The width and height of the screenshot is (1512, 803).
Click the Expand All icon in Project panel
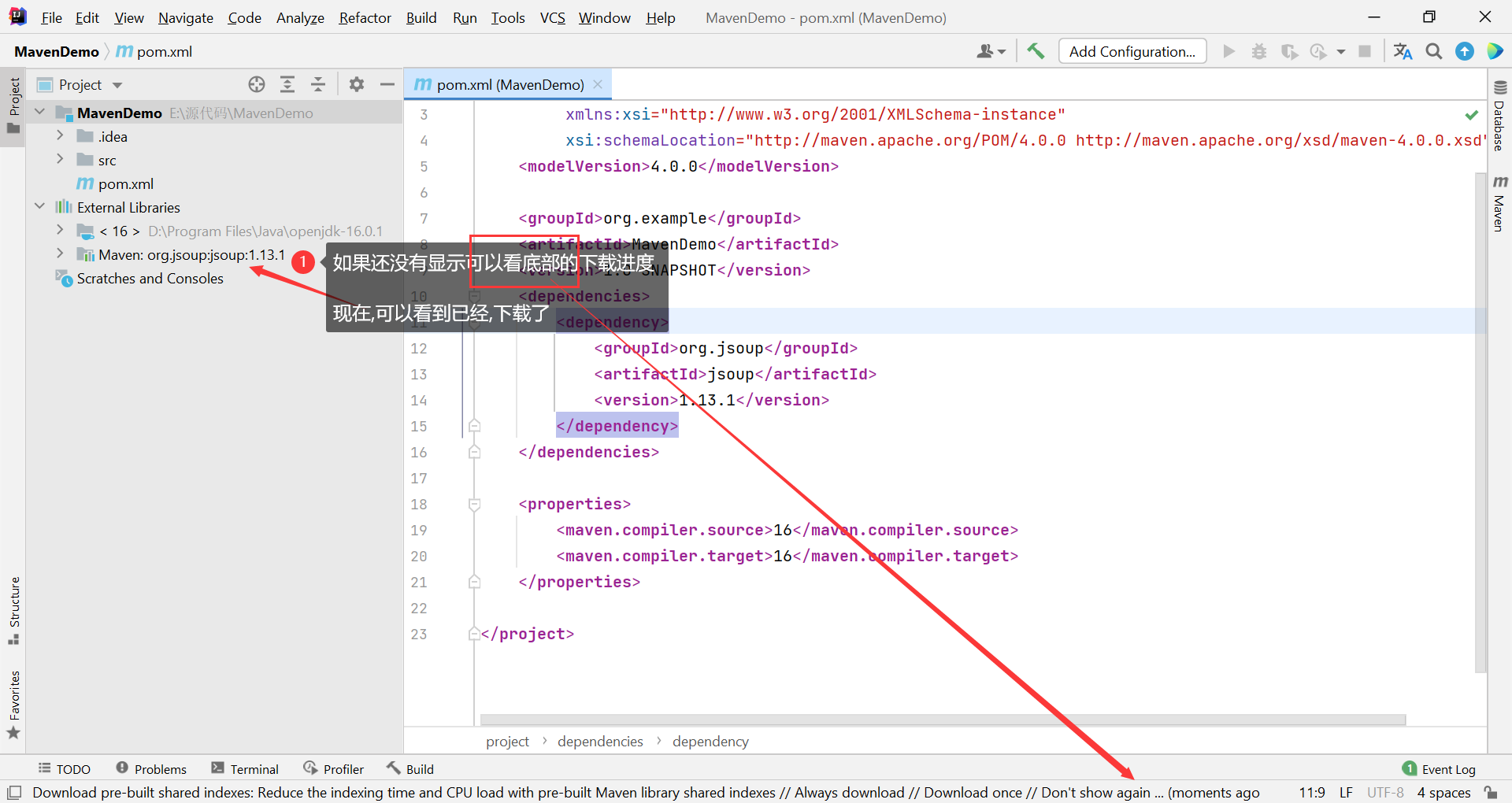tap(287, 84)
